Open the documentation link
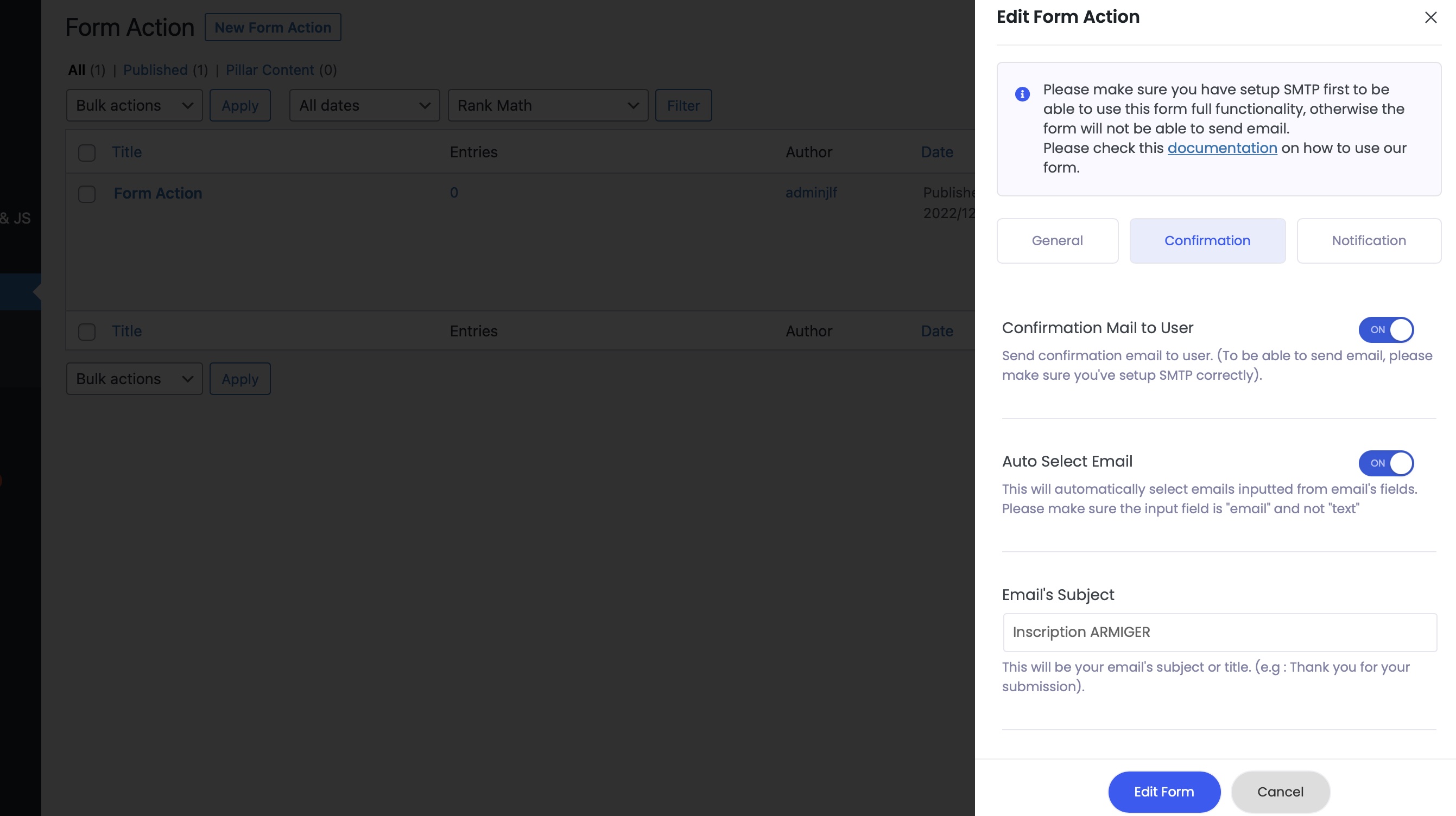The width and height of the screenshot is (1456, 816). pyautogui.click(x=1222, y=148)
